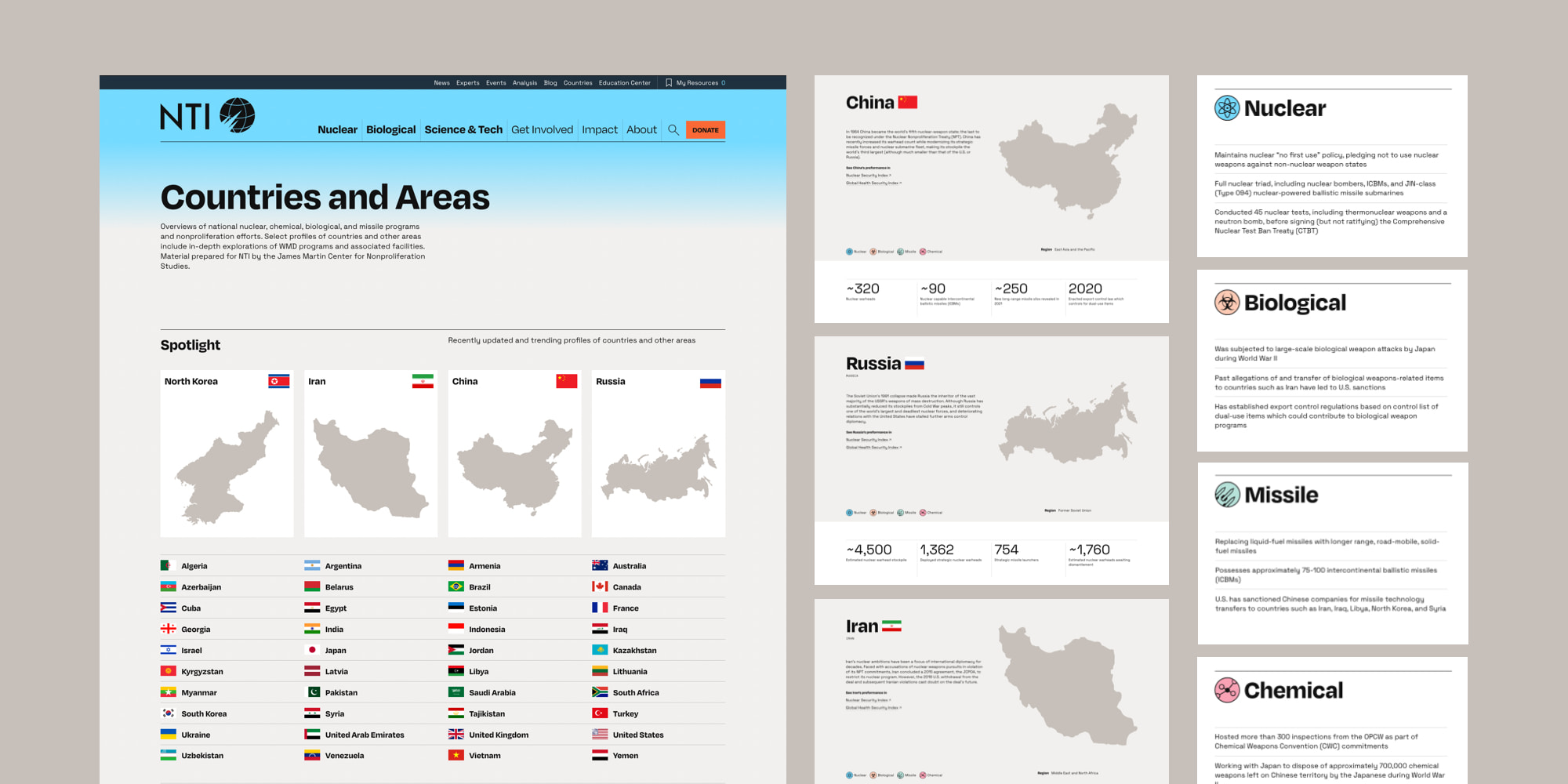Click the United Kingdom flag icon

click(x=456, y=735)
